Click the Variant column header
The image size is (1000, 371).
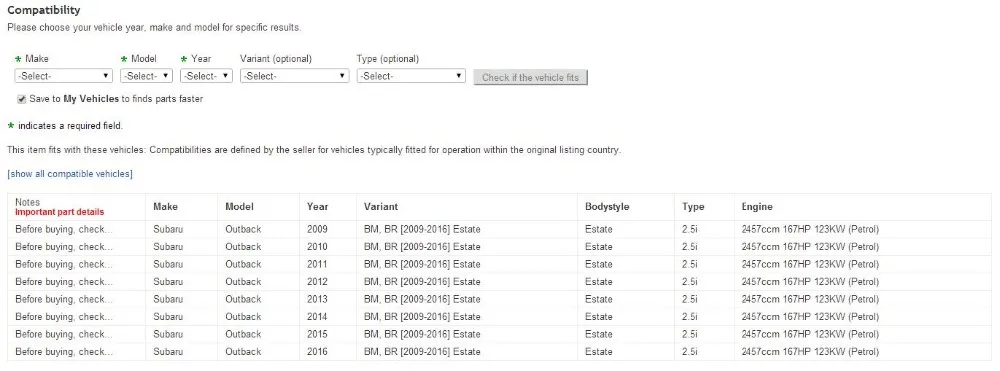tap(381, 207)
